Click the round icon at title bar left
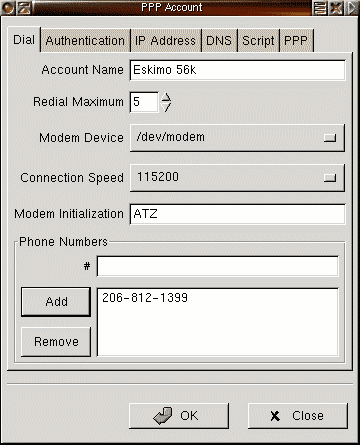The image size is (360, 445). click(8, 8)
